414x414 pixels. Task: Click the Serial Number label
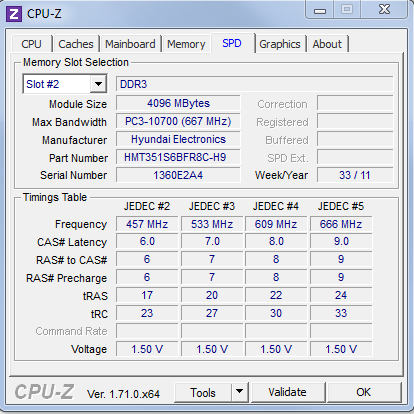(74, 175)
